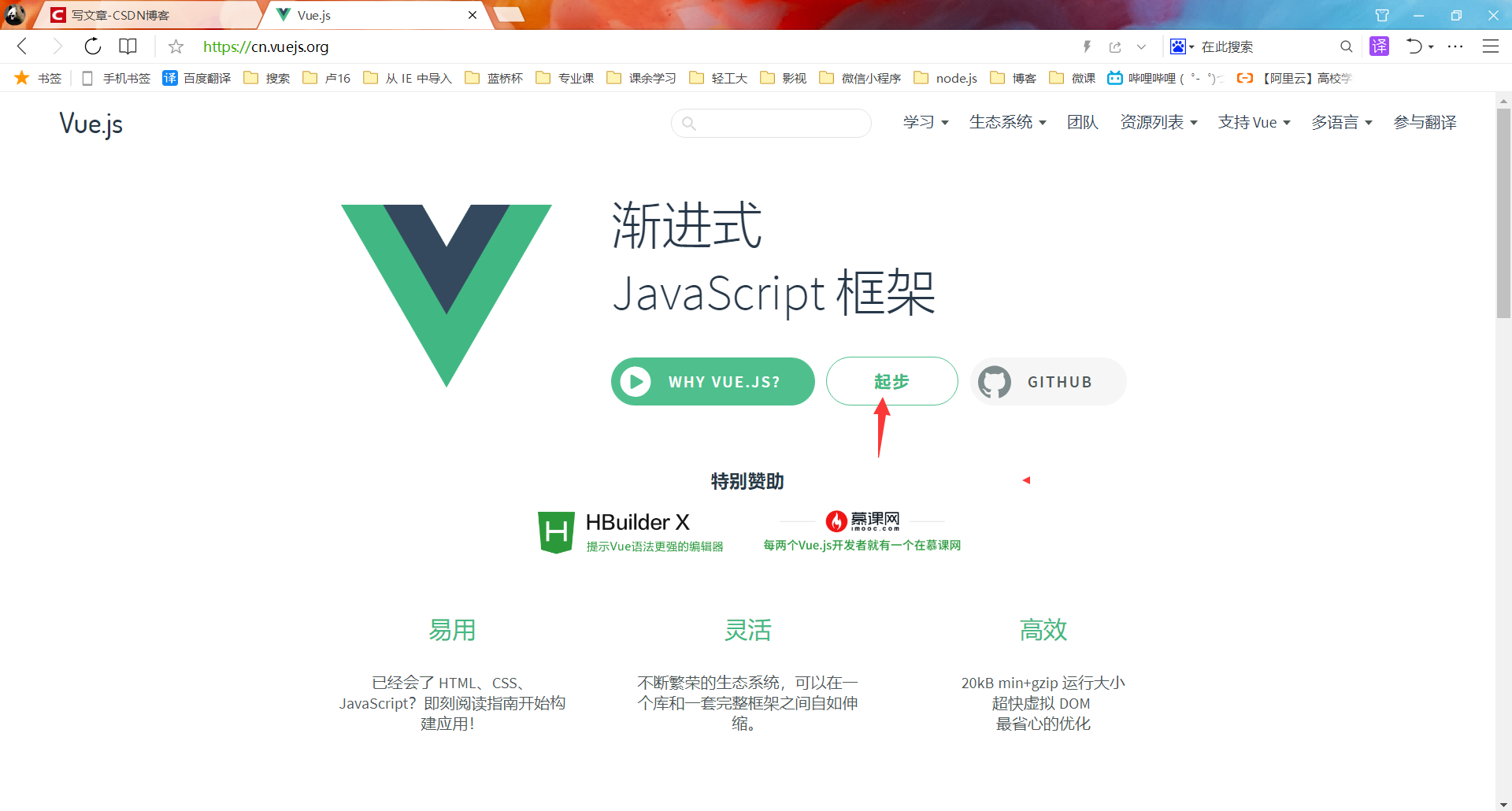This screenshot has width=1512, height=811.
Task: Click the share icon in the address bar
Action: (x=1115, y=46)
